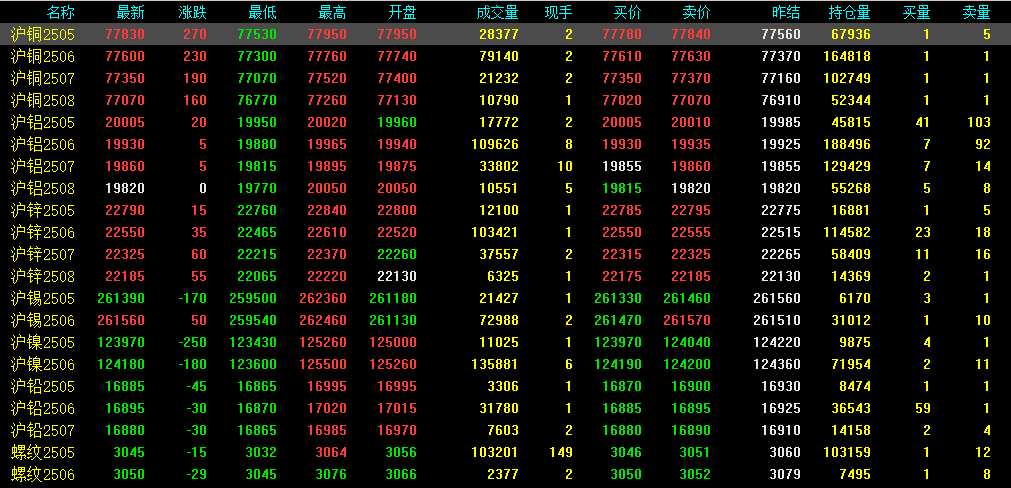Click the 最高 column header
The height and width of the screenshot is (488, 1011).
[x=333, y=12]
